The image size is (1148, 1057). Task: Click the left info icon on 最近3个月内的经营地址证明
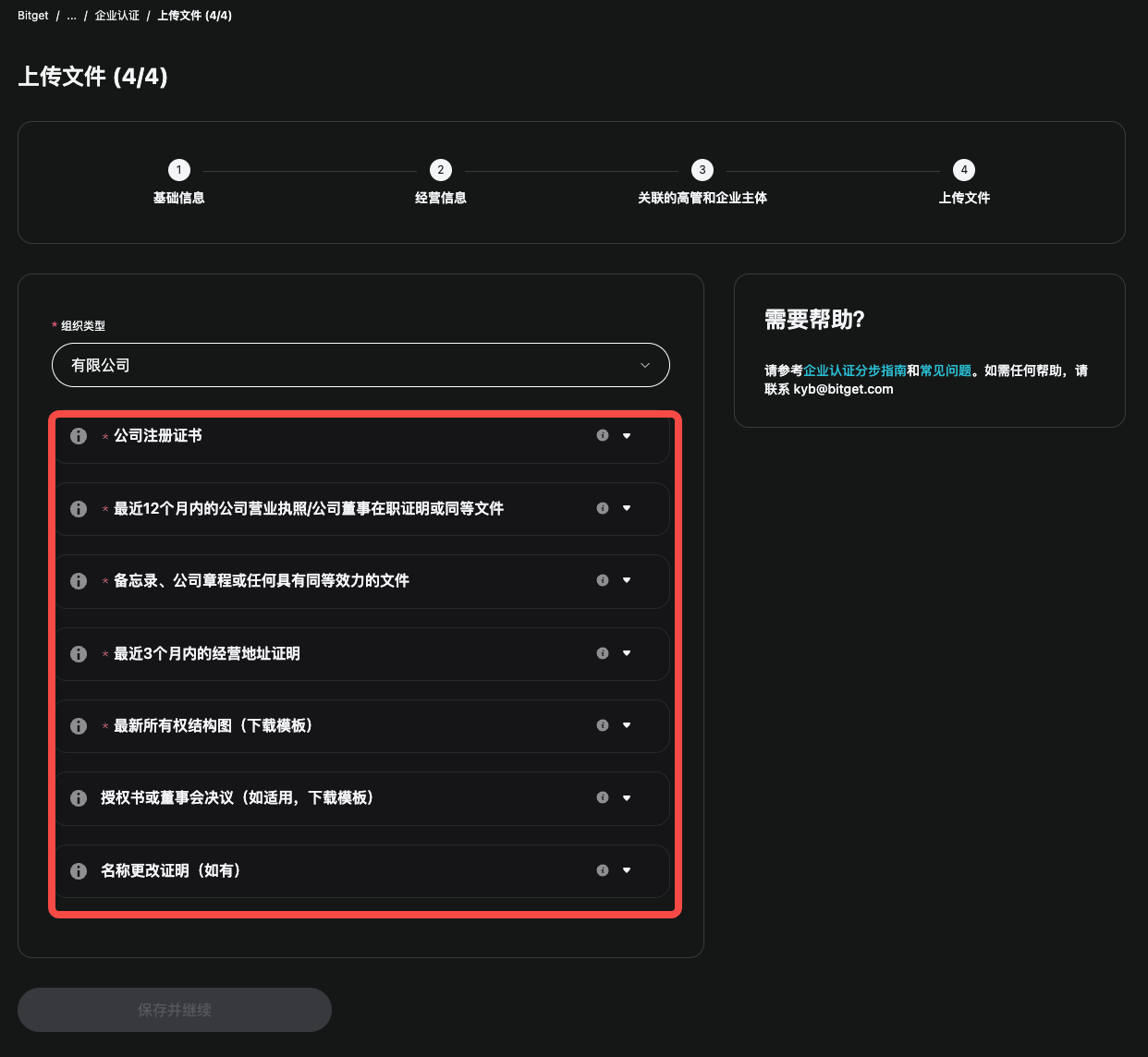pos(79,653)
